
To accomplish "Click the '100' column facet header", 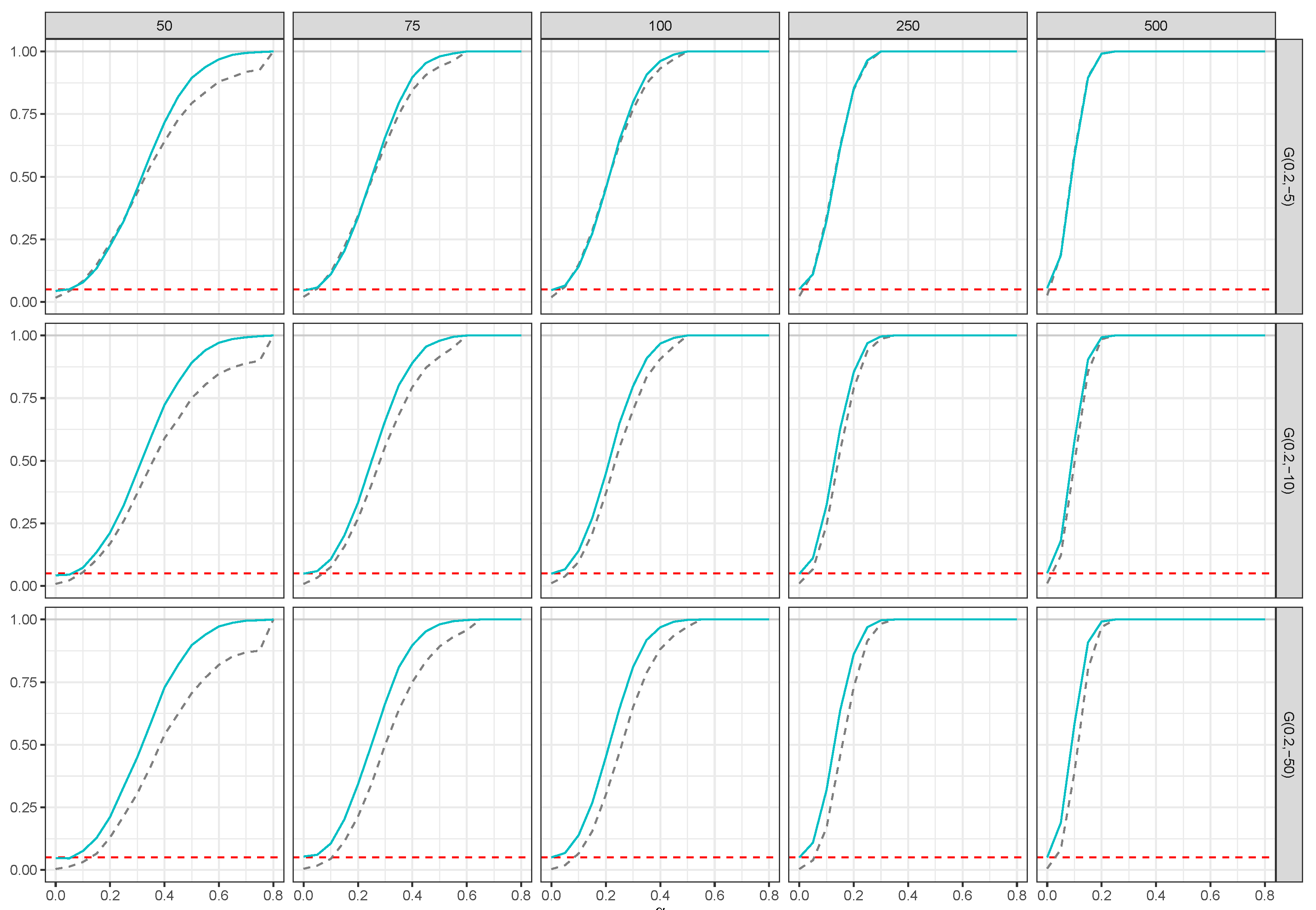I will pyautogui.click(x=660, y=26).
